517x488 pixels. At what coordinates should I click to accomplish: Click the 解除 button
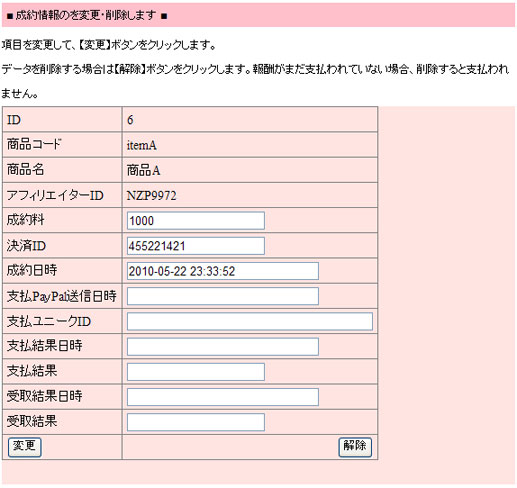click(x=355, y=447)
